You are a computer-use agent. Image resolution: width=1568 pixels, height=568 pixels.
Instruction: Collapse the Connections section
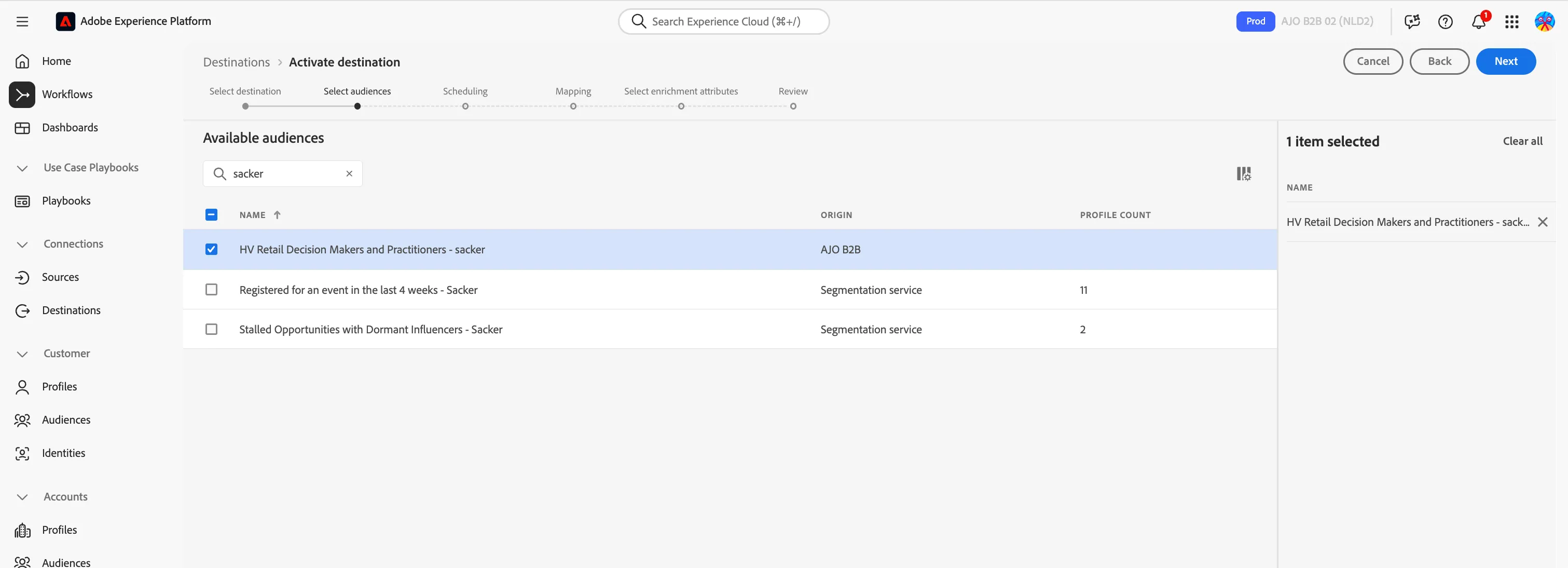(22, 244)
